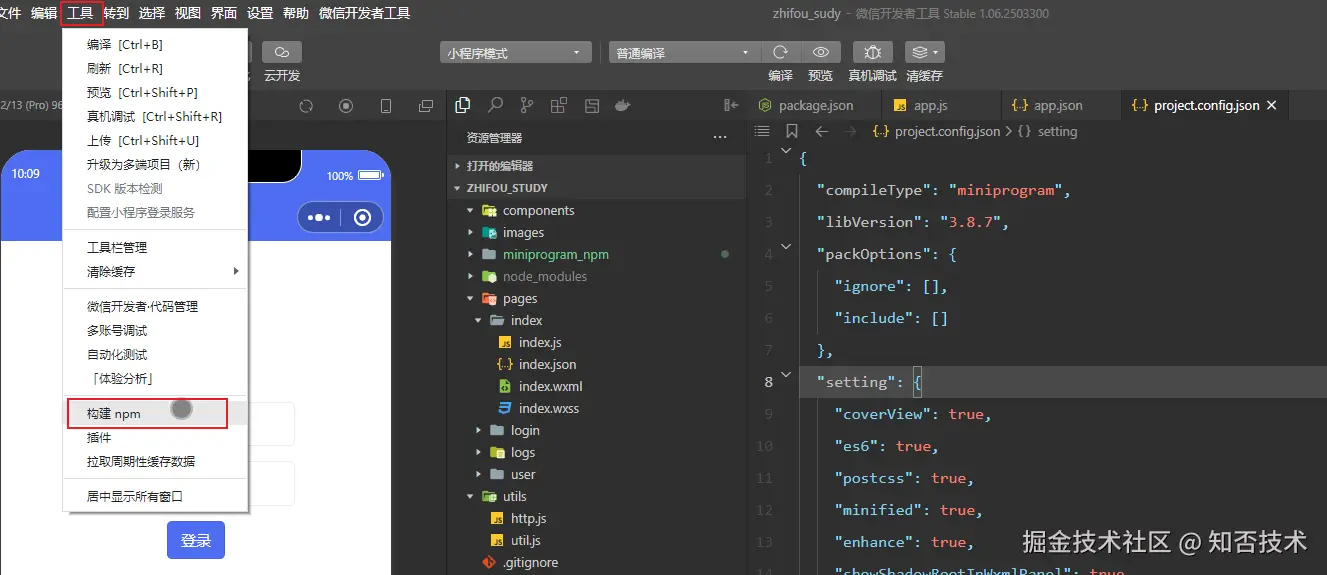
Task: Click the 真机调试 bug debug icon
Action: (872, 52)
